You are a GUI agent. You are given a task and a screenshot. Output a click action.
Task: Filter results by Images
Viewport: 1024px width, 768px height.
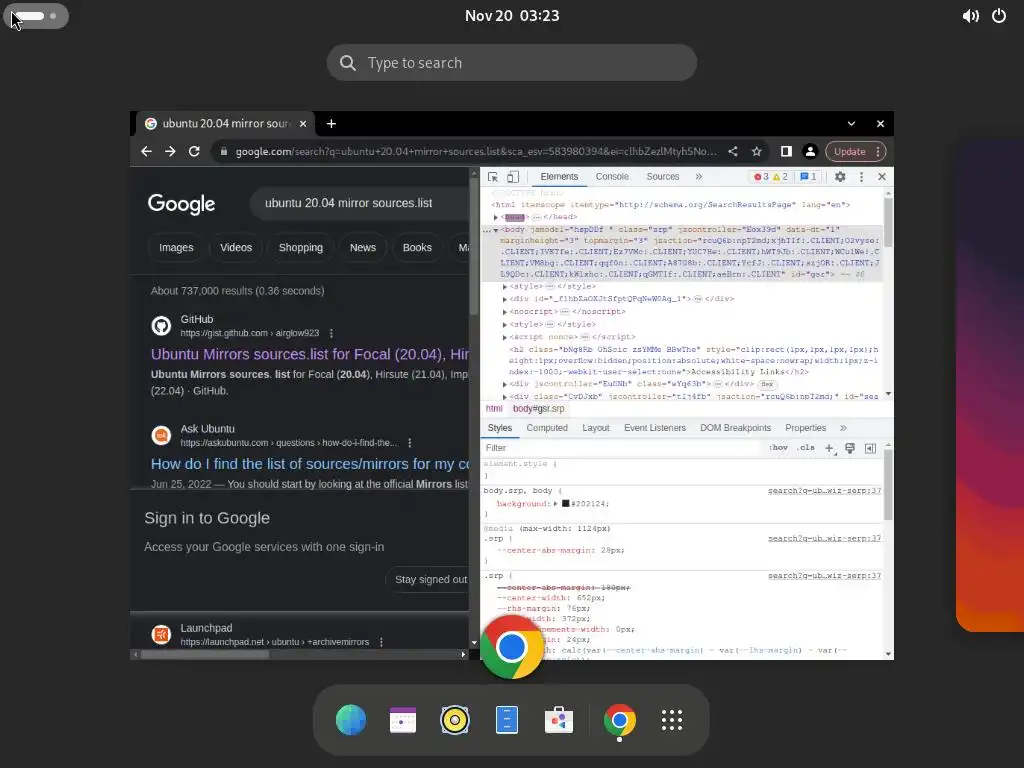coord(176,248)
